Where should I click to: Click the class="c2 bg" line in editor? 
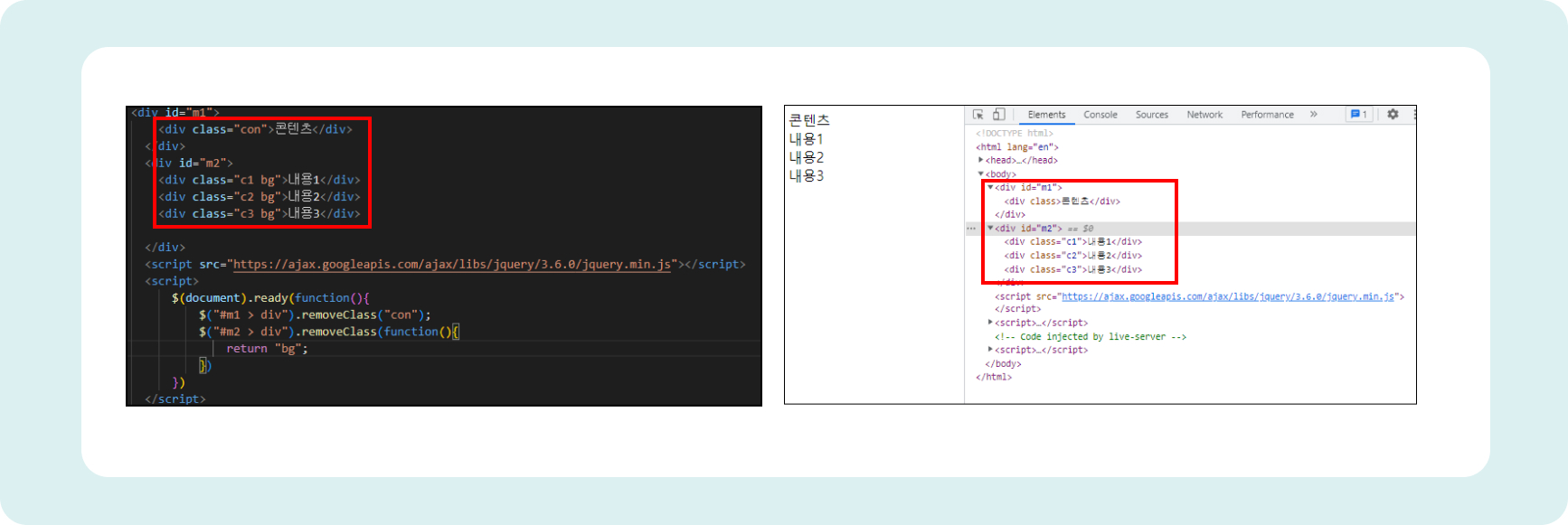[x=260, y=196]
